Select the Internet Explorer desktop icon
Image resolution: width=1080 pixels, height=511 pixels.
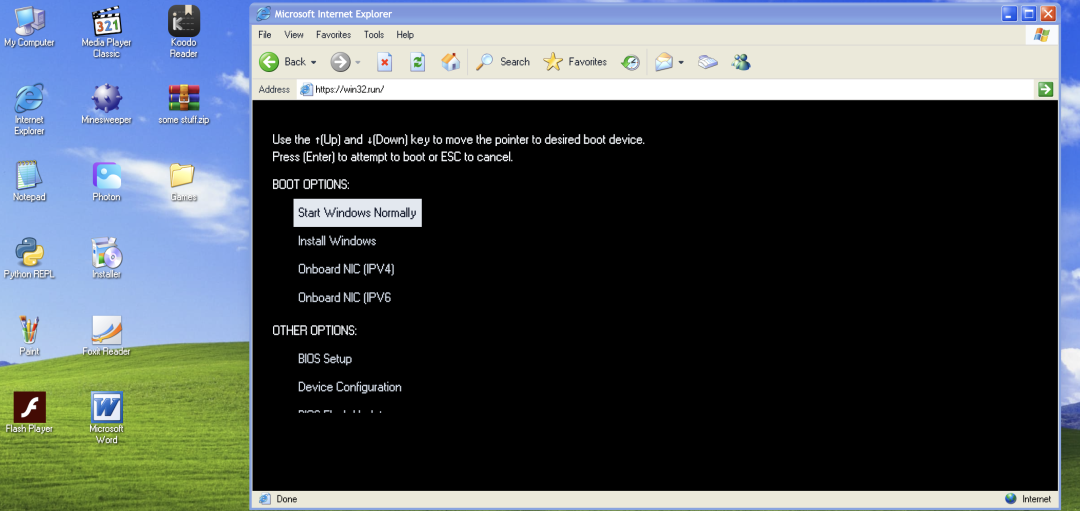pos(29,109)
